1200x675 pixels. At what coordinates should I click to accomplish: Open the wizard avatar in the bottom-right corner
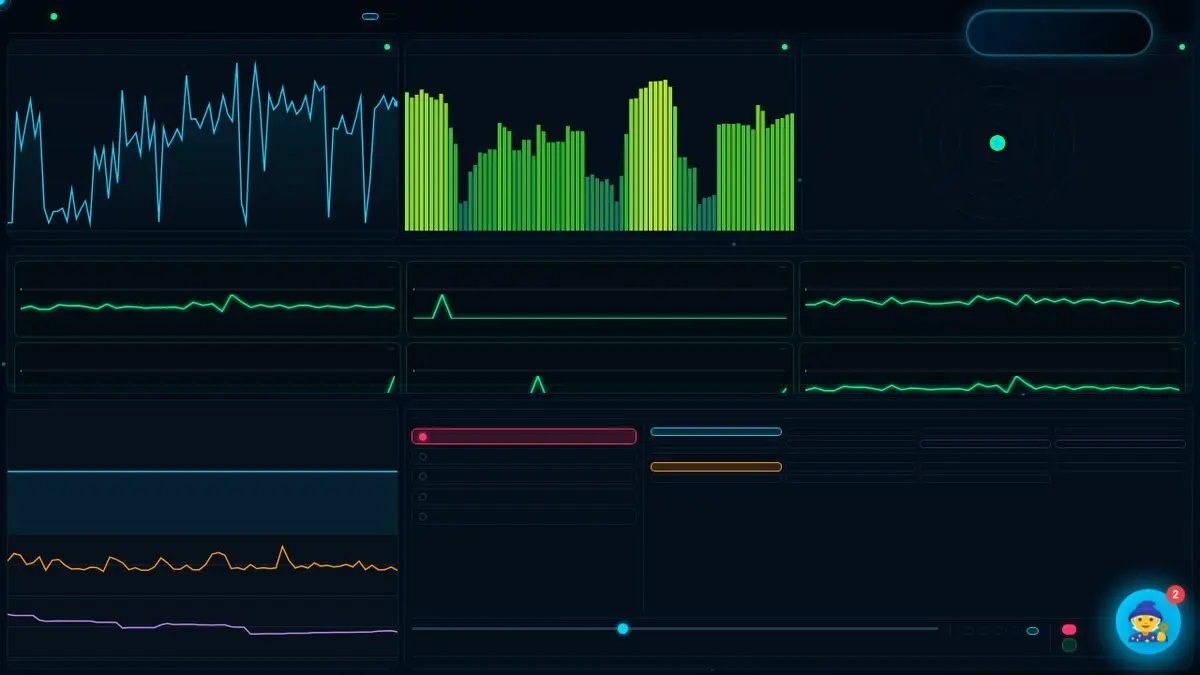pyautogui.click(x=1146, y=621)
